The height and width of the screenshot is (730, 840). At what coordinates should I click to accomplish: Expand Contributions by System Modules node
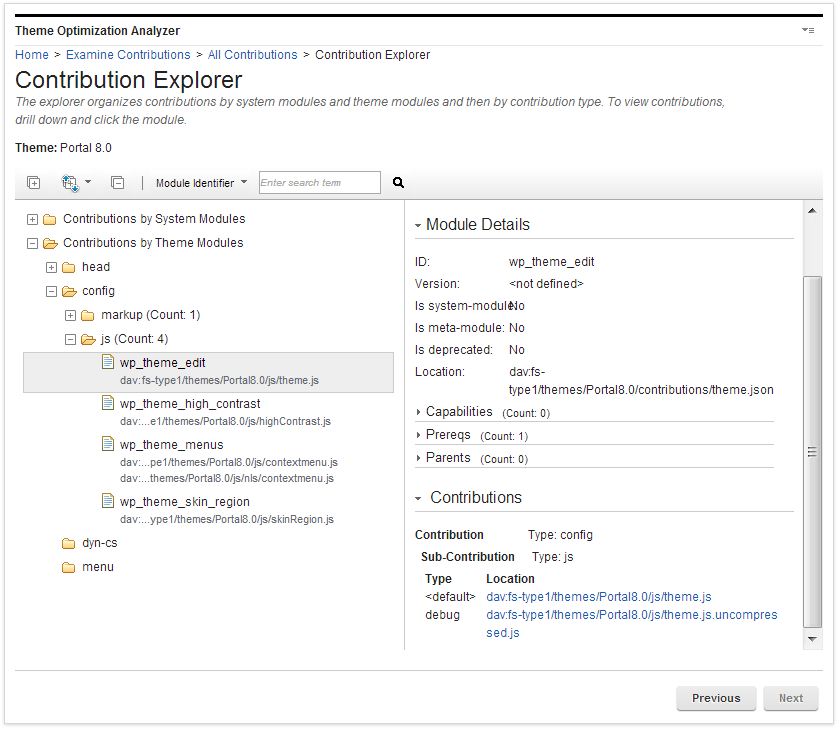click(33, 218)
